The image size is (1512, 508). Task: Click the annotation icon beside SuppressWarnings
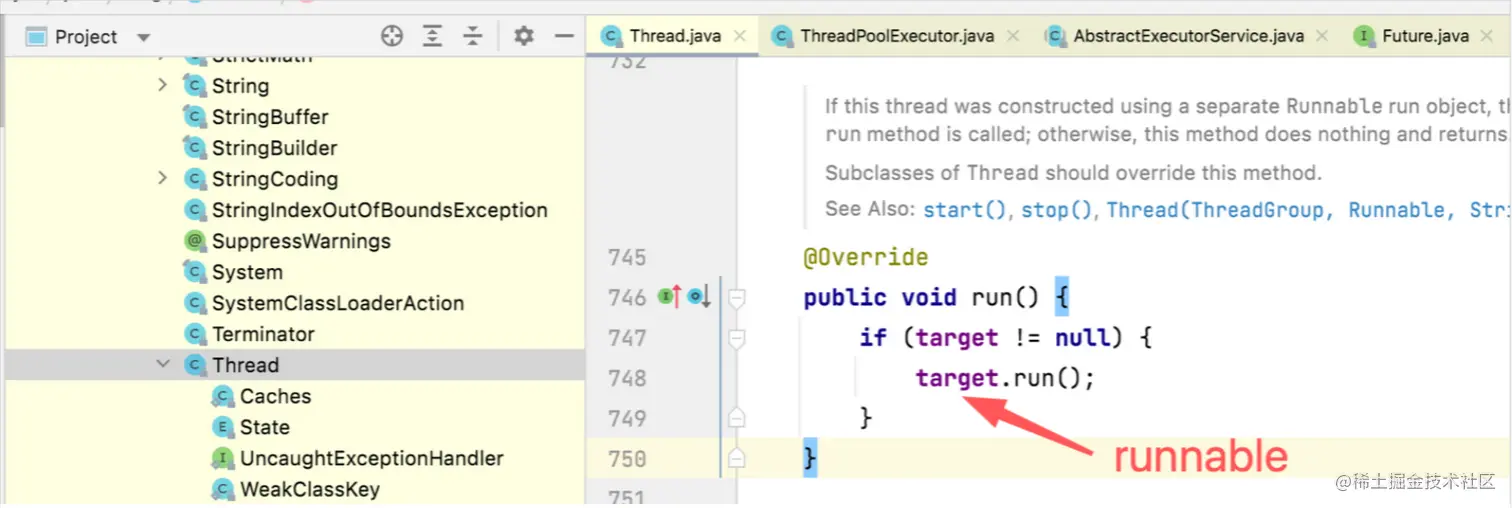[195, 241]
